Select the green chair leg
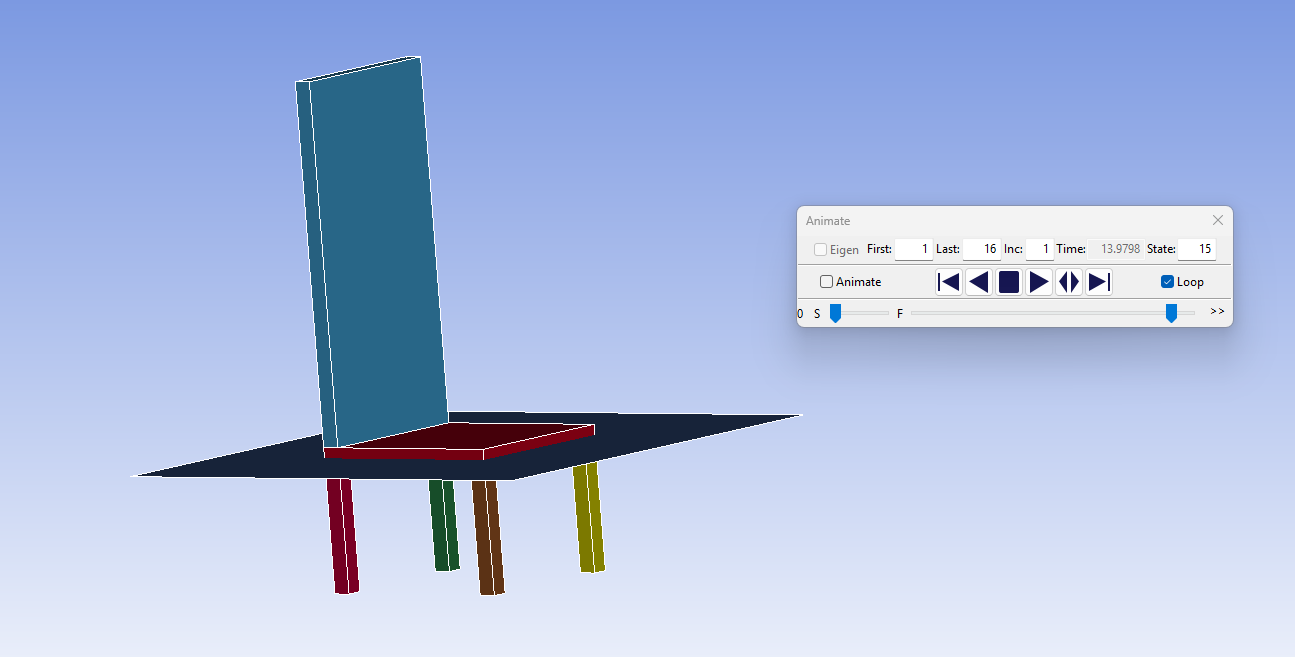Viewport: 1295px width, 657px height. click(x=444, y=525)
